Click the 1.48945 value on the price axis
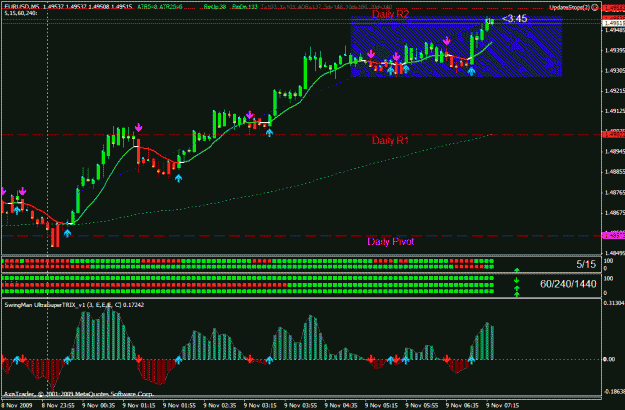This screenshot has width=625, height=410. [614, 151]
